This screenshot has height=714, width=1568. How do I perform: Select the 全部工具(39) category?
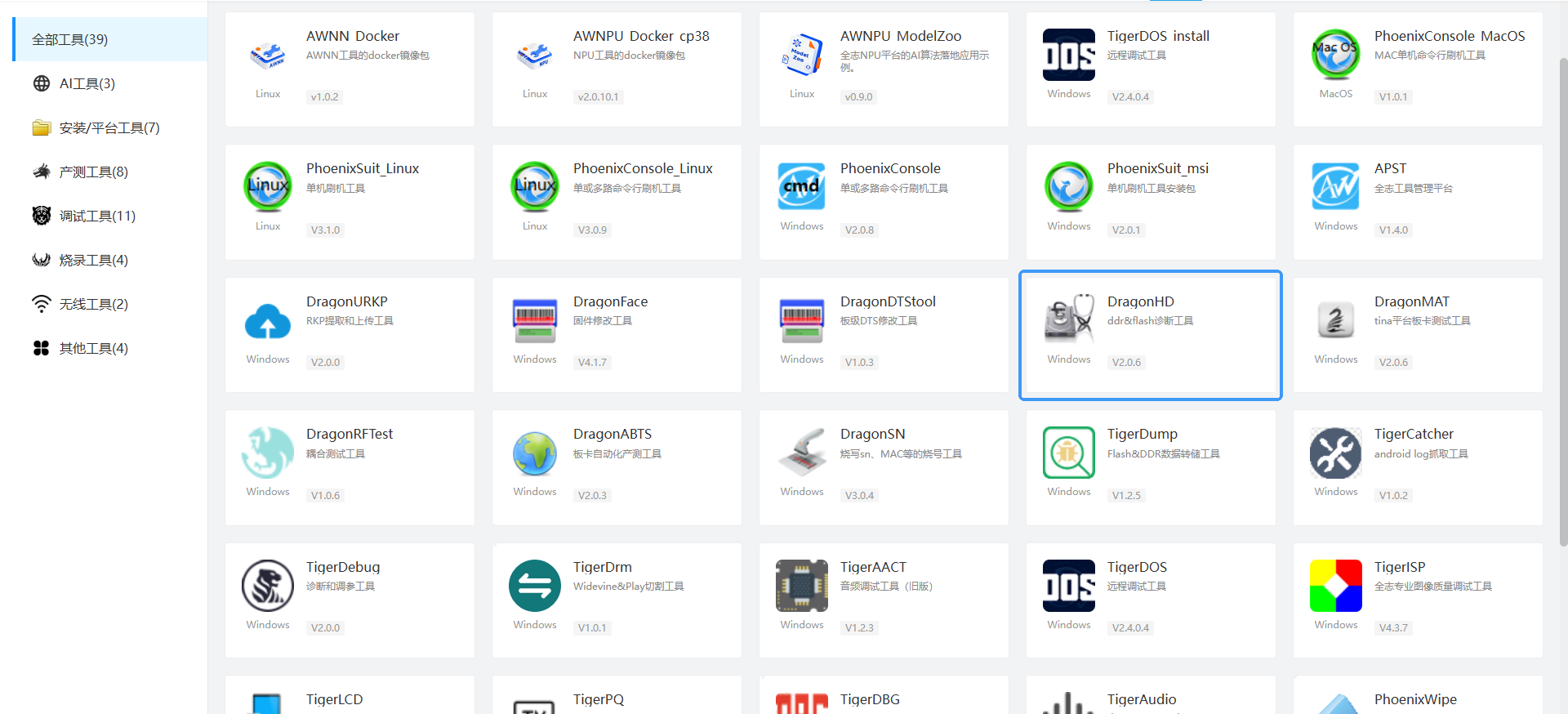click(70, 39)
